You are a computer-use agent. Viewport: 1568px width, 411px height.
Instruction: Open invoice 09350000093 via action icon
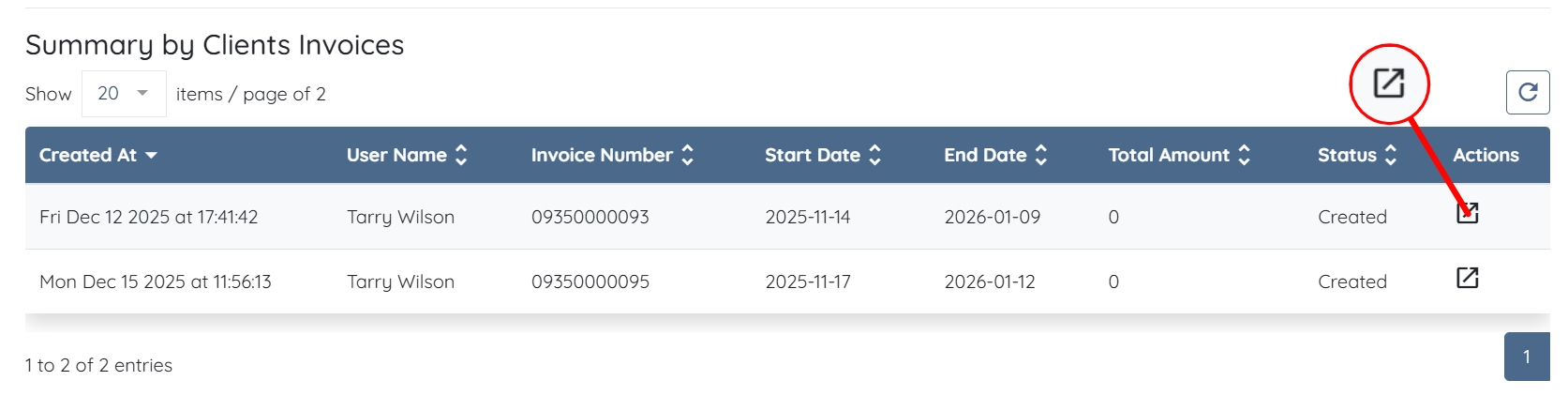pyautogui.click(x=1467, y=214)
